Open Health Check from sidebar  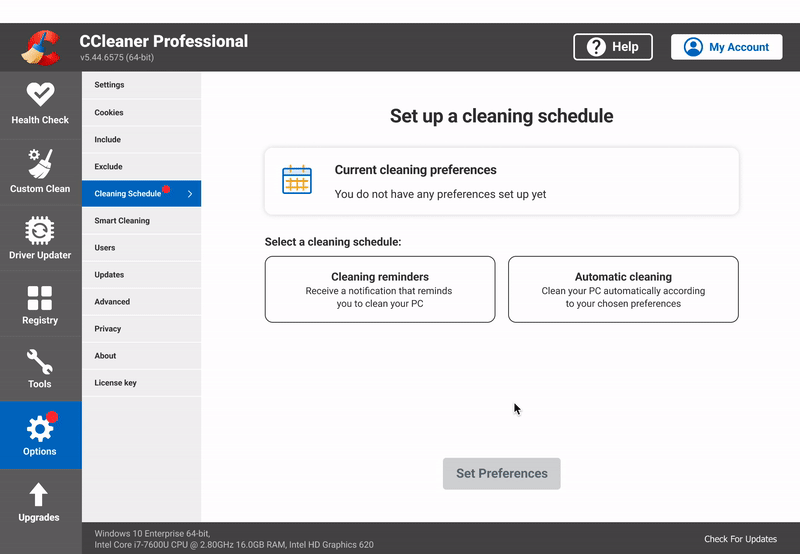(x=40, y=105)
